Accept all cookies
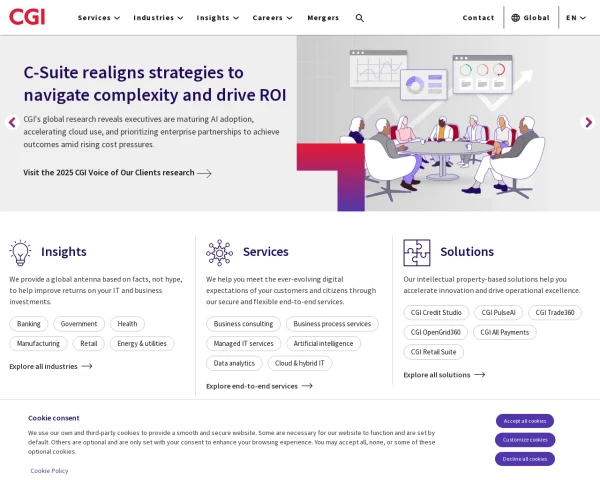Image resolution: width=600 pixels, height=480 pixels. [x=525, y=421]
